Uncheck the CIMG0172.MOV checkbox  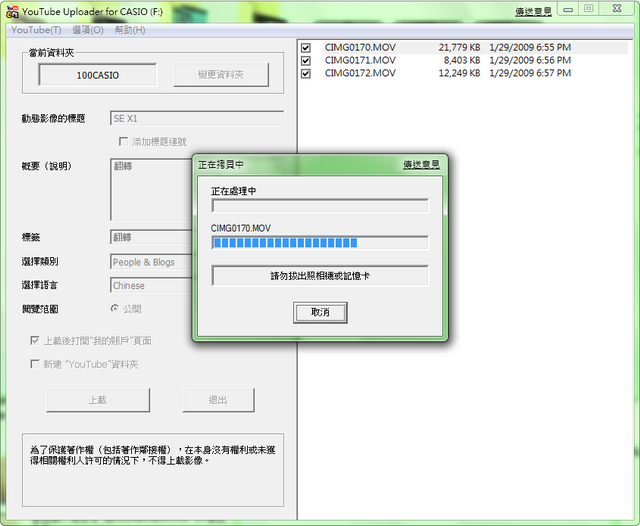tap(305, 74)
